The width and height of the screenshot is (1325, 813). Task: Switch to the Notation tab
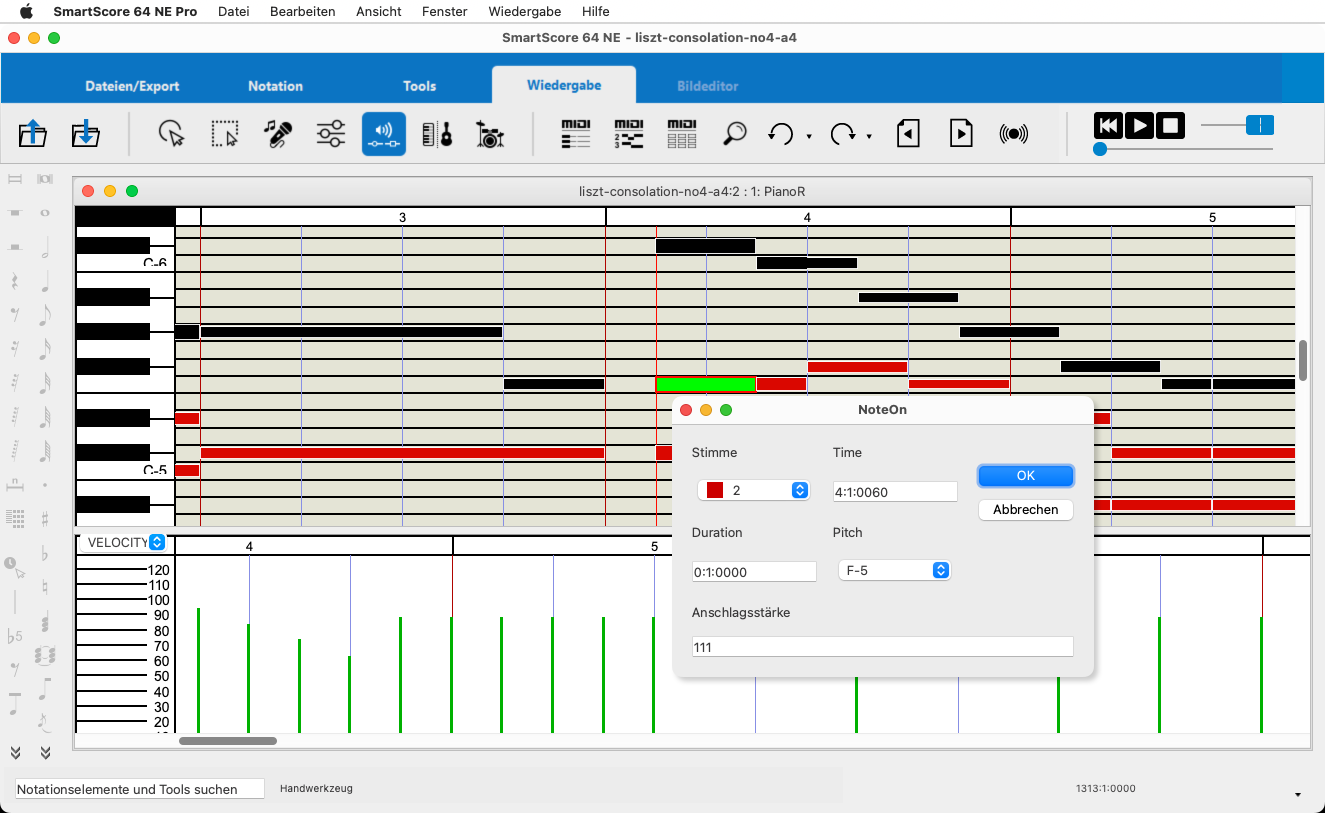[x=275, y=86]
